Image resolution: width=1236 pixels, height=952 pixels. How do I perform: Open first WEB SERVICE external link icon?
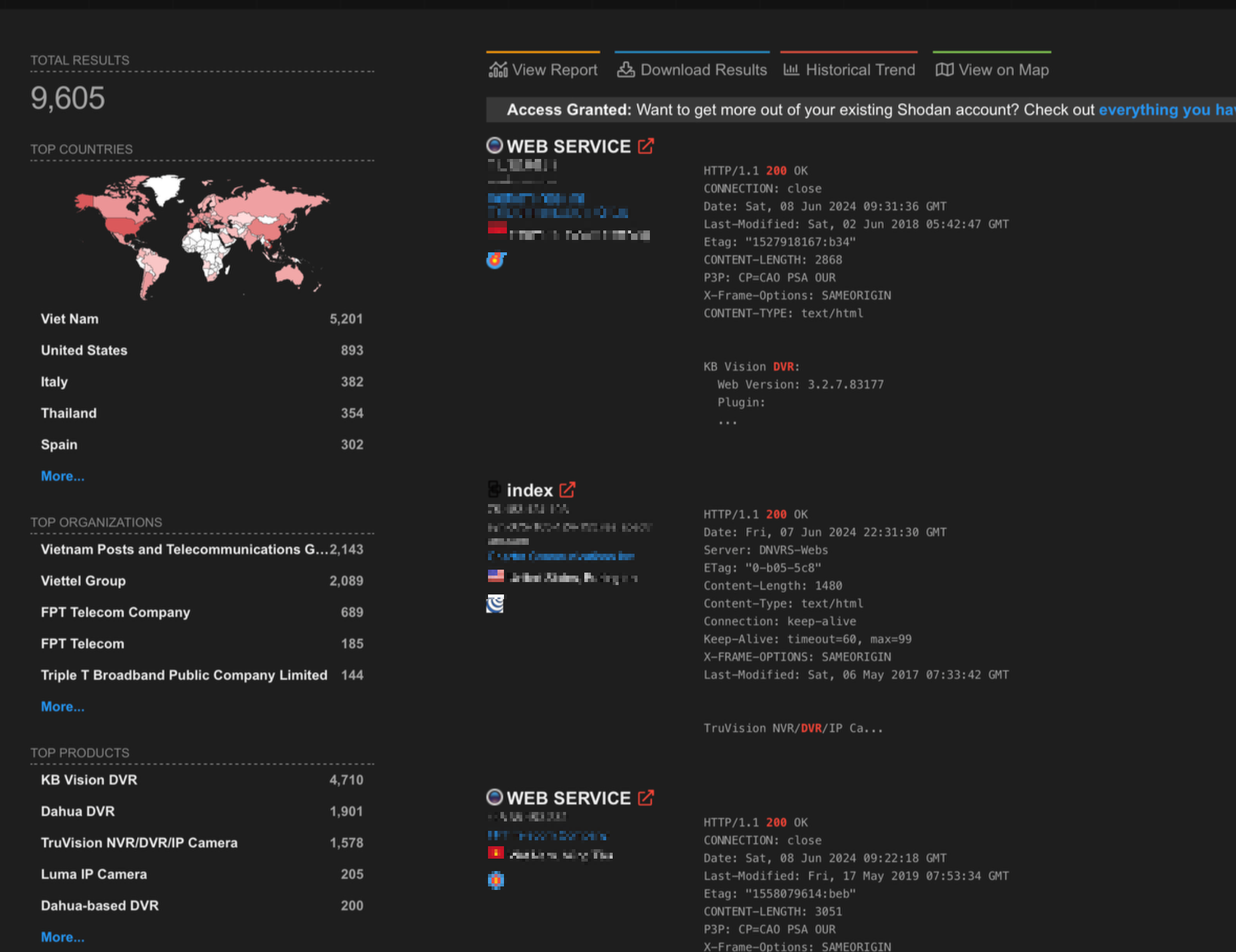646,146
